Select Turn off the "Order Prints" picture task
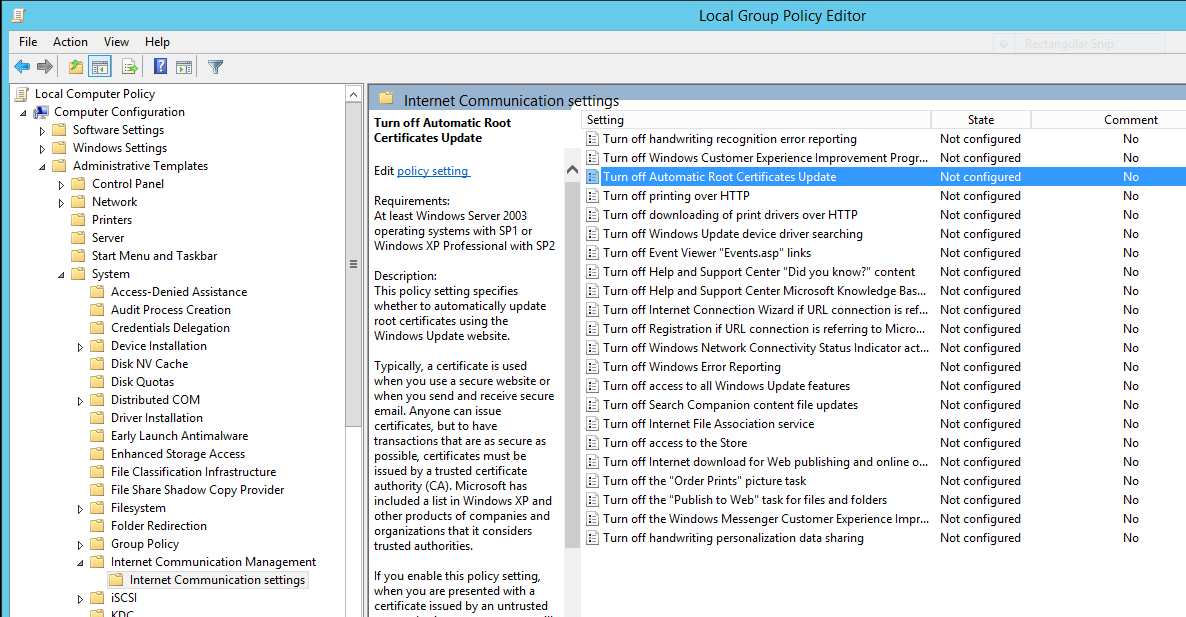The width and height of the screenshot is (1186, 617). pos(705,481)
